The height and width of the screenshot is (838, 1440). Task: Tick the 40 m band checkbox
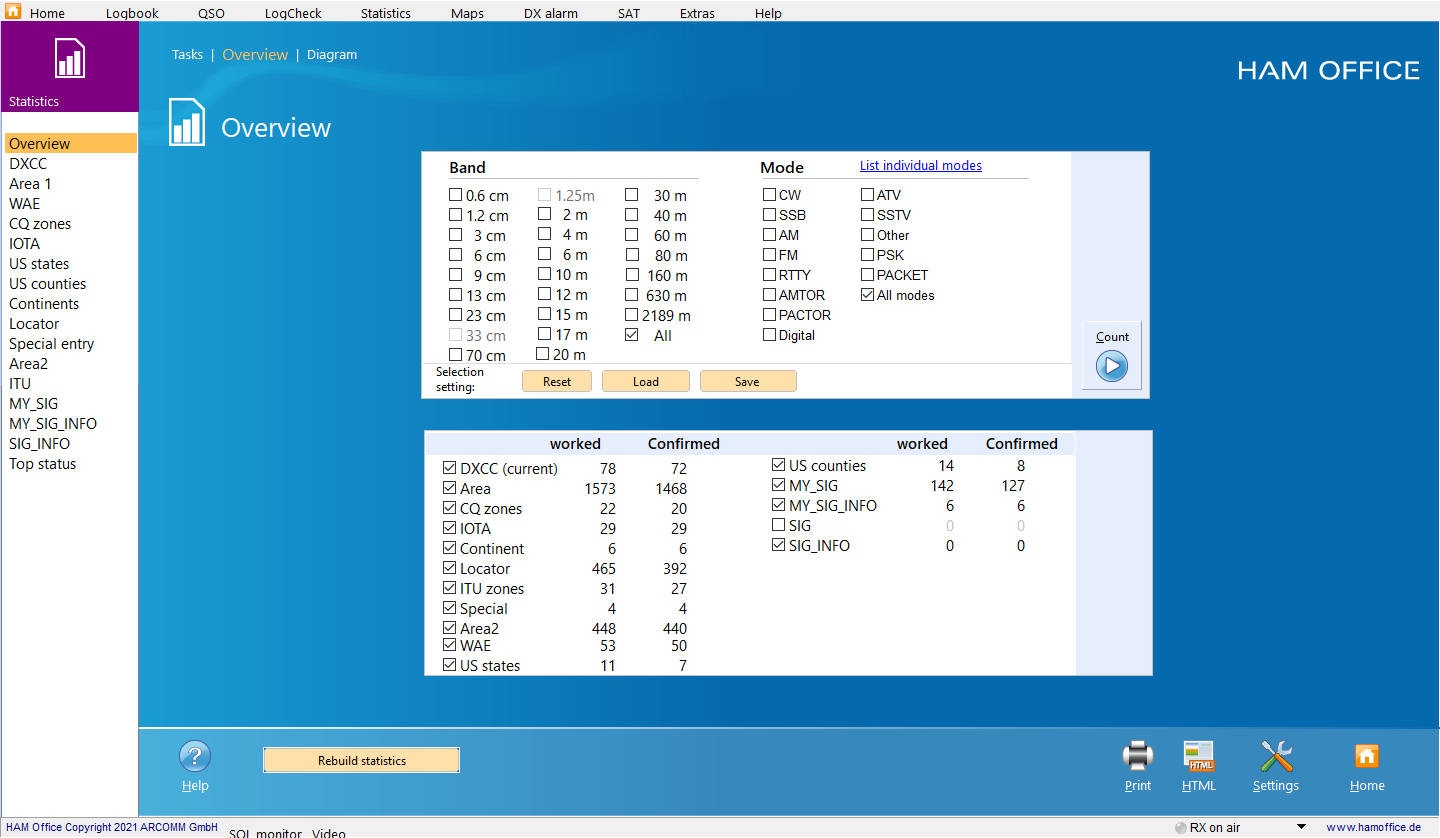pos(632,215)
